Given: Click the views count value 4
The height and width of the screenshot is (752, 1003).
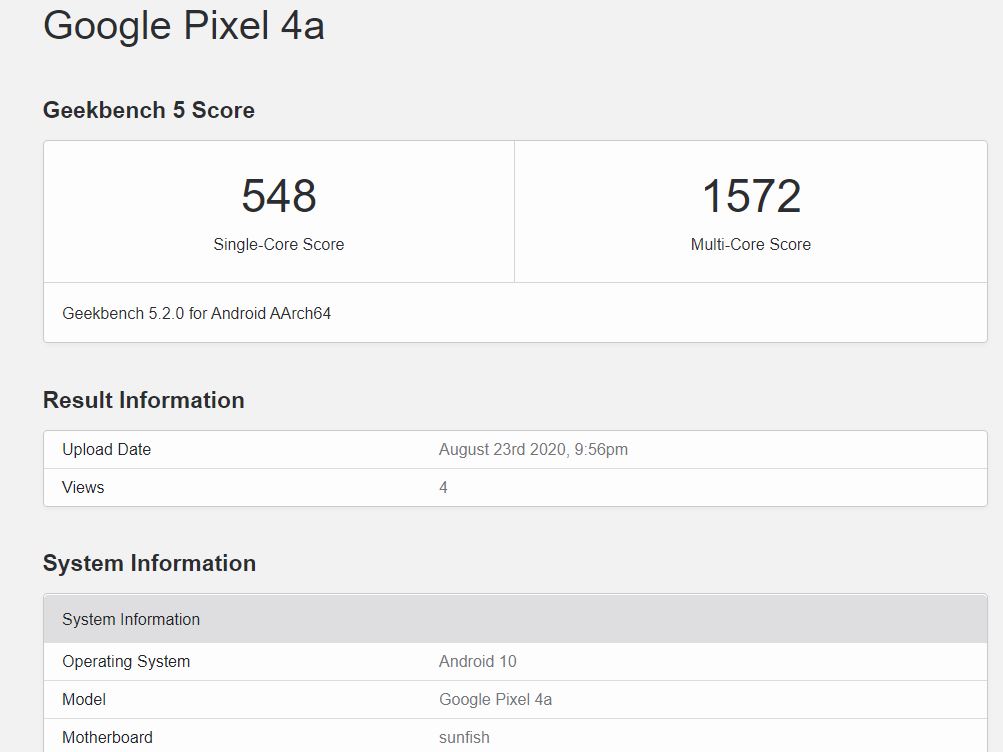Looking at the screenshot, I should tap(443, 487).
